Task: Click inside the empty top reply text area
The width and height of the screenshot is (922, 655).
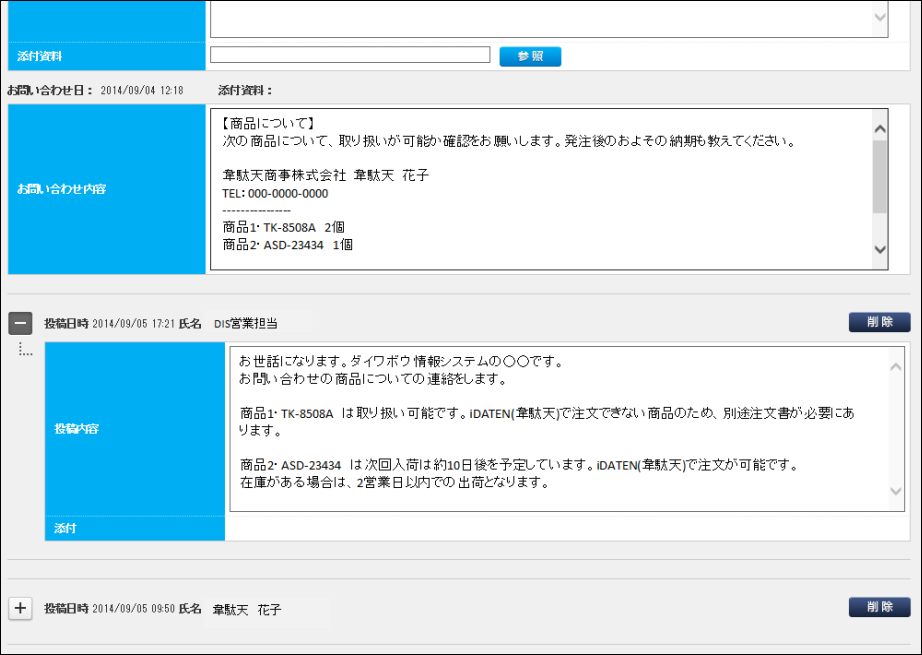Action: coord(540,18)
